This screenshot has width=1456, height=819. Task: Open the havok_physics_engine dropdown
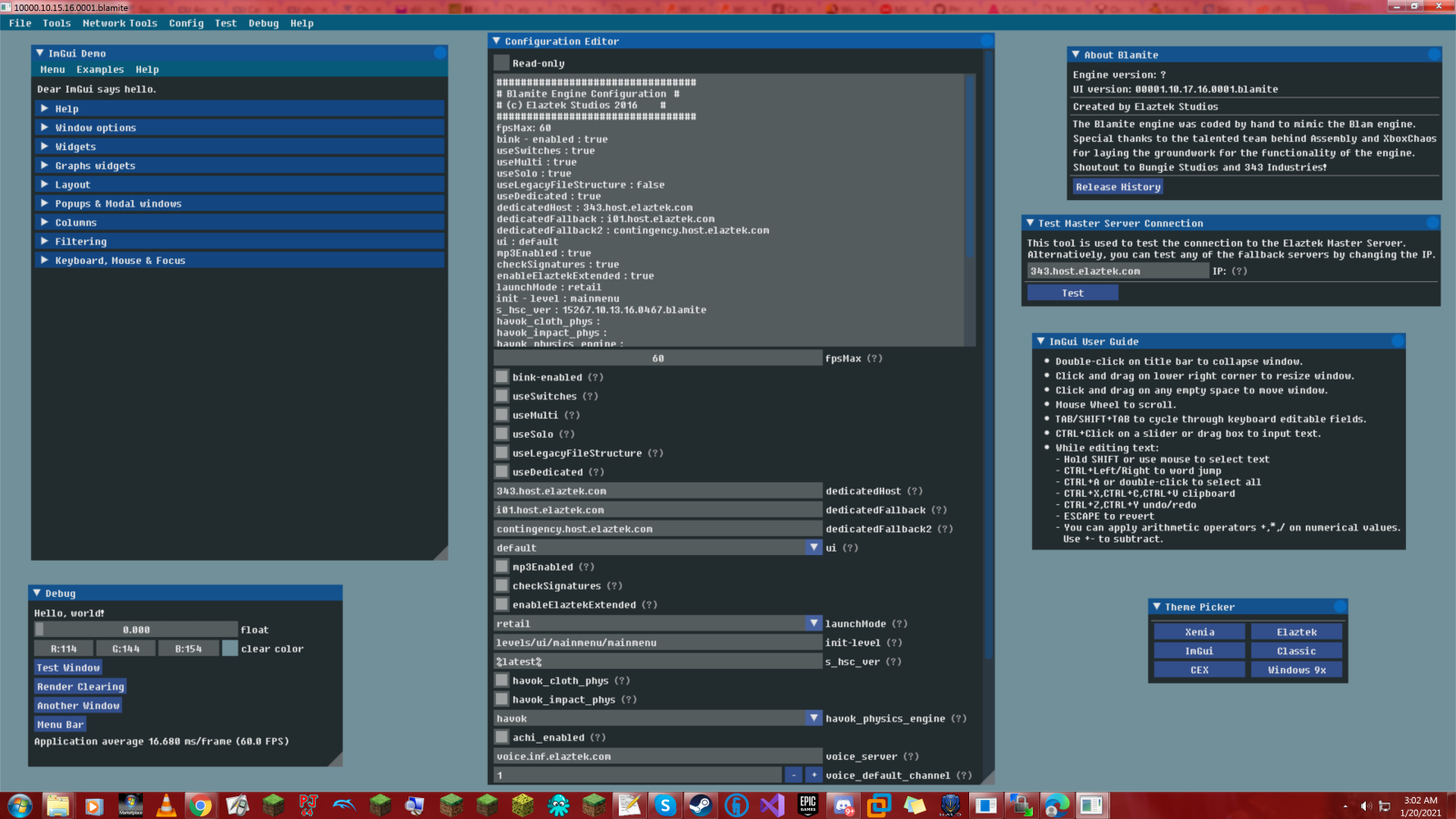(x=814, y=718)
